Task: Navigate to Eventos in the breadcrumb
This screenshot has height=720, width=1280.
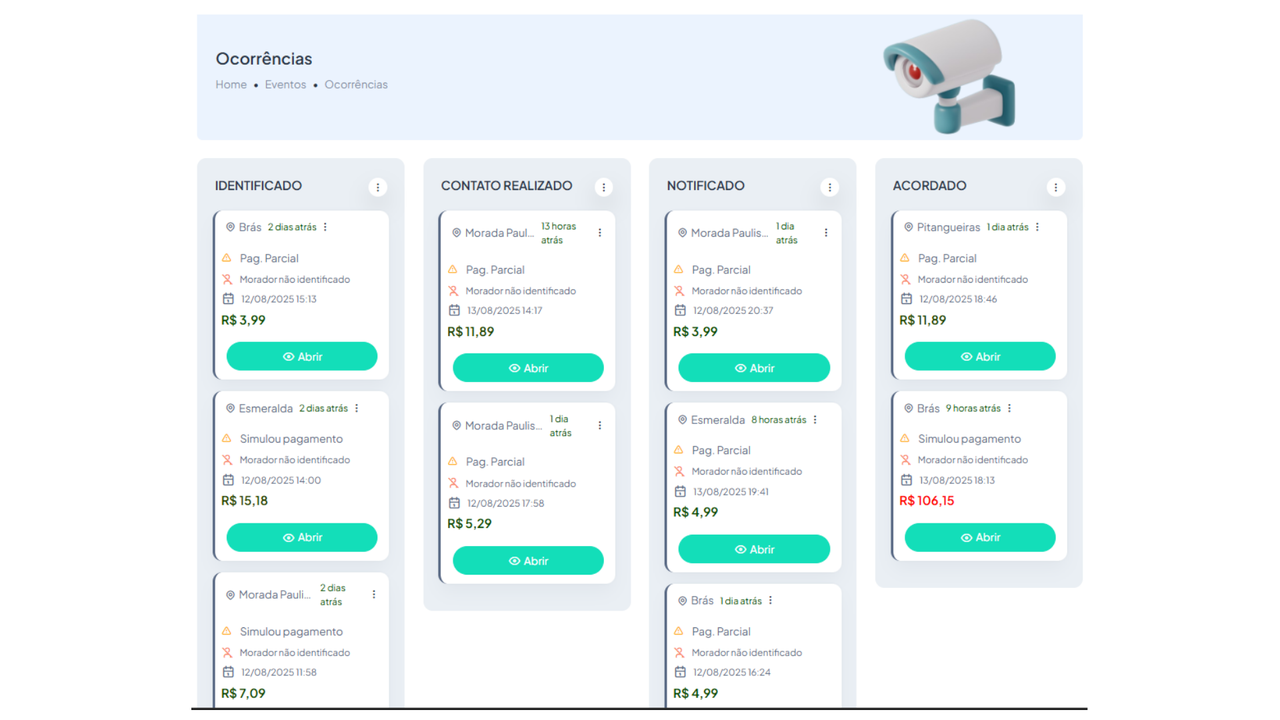Action: pos(285,85)
